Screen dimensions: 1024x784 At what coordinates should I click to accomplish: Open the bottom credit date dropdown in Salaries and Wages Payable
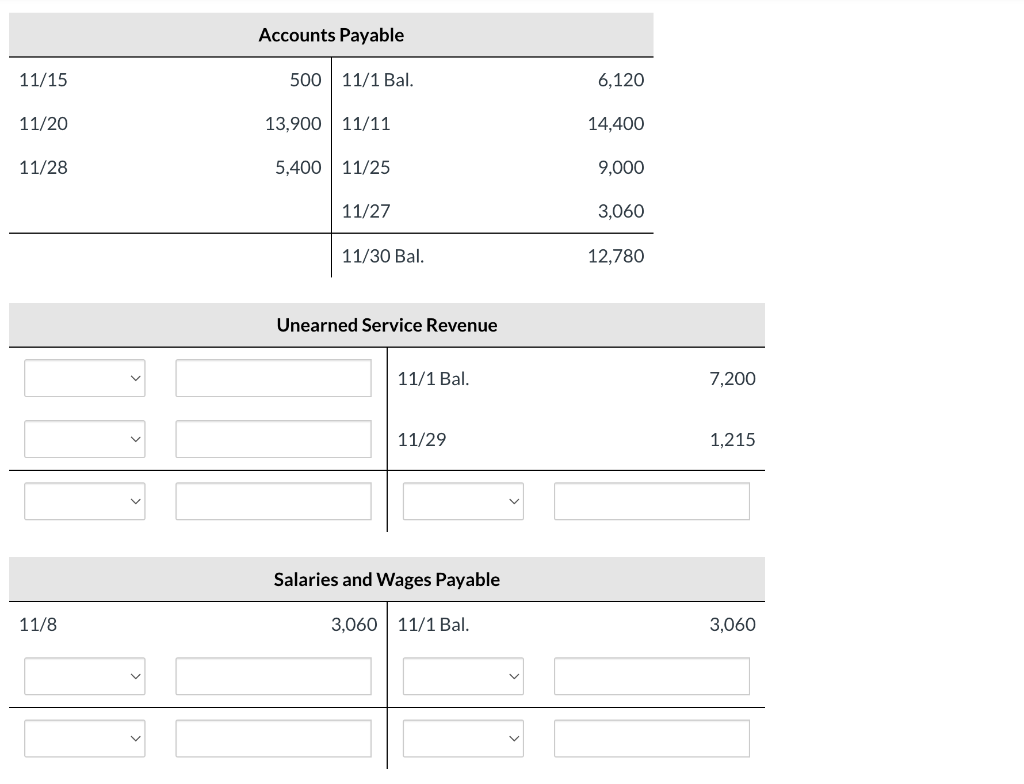(462, 738)
